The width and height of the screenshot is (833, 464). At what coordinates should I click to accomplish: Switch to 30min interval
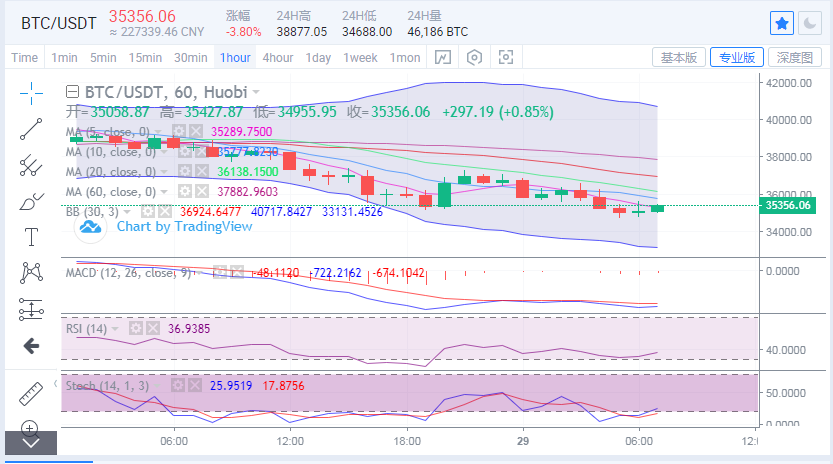click(x=191, y=57)
